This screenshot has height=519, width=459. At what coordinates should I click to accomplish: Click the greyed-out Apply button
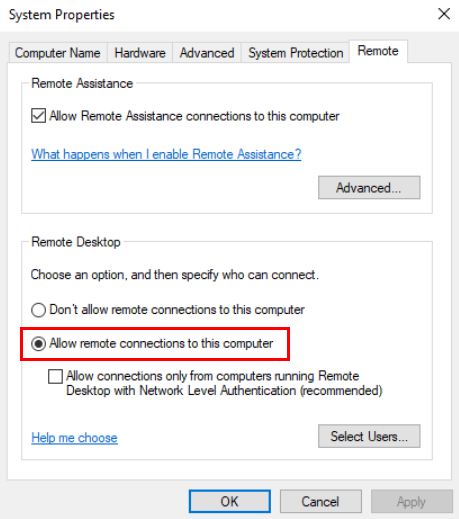(412, 501)
